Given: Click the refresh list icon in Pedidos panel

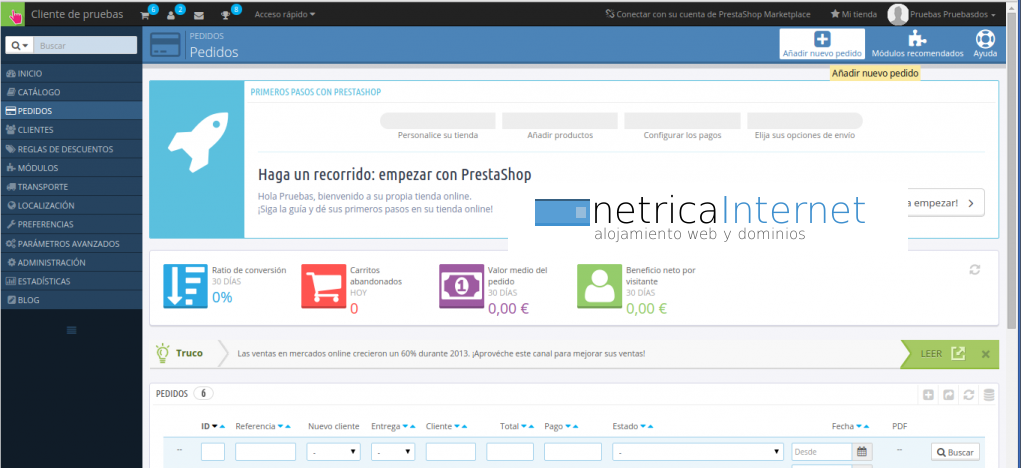Looking at the screenshot, I should pos(969,394).
